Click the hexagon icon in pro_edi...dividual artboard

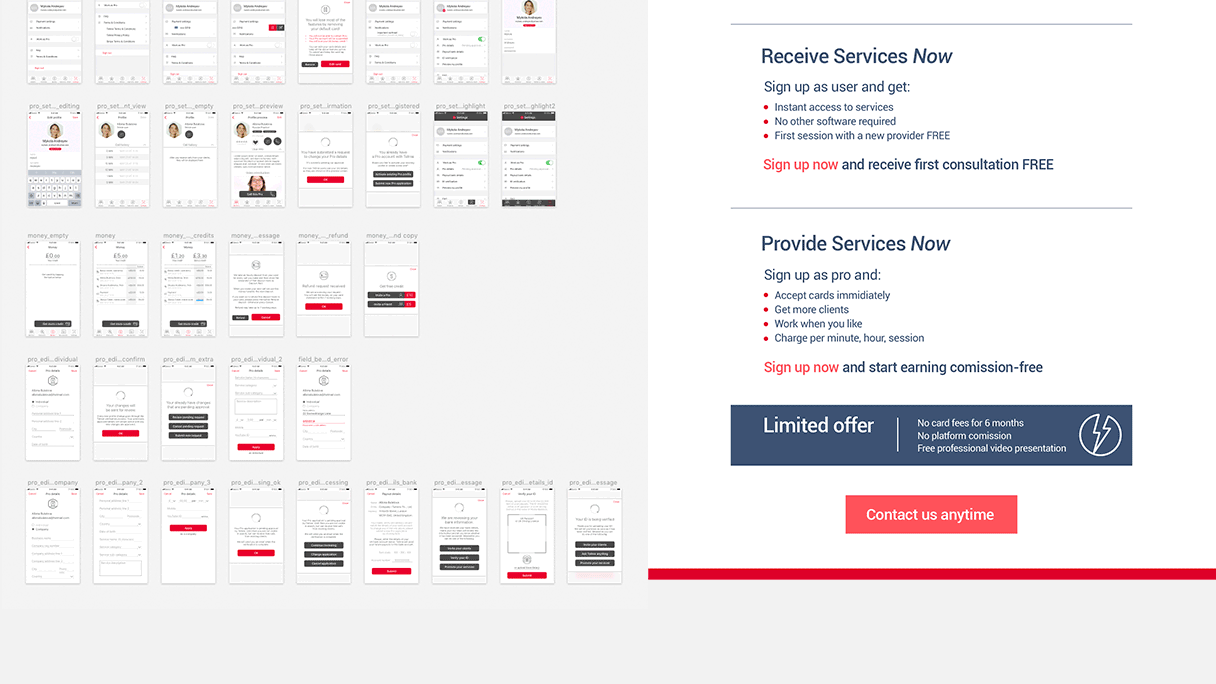[53, 380]
